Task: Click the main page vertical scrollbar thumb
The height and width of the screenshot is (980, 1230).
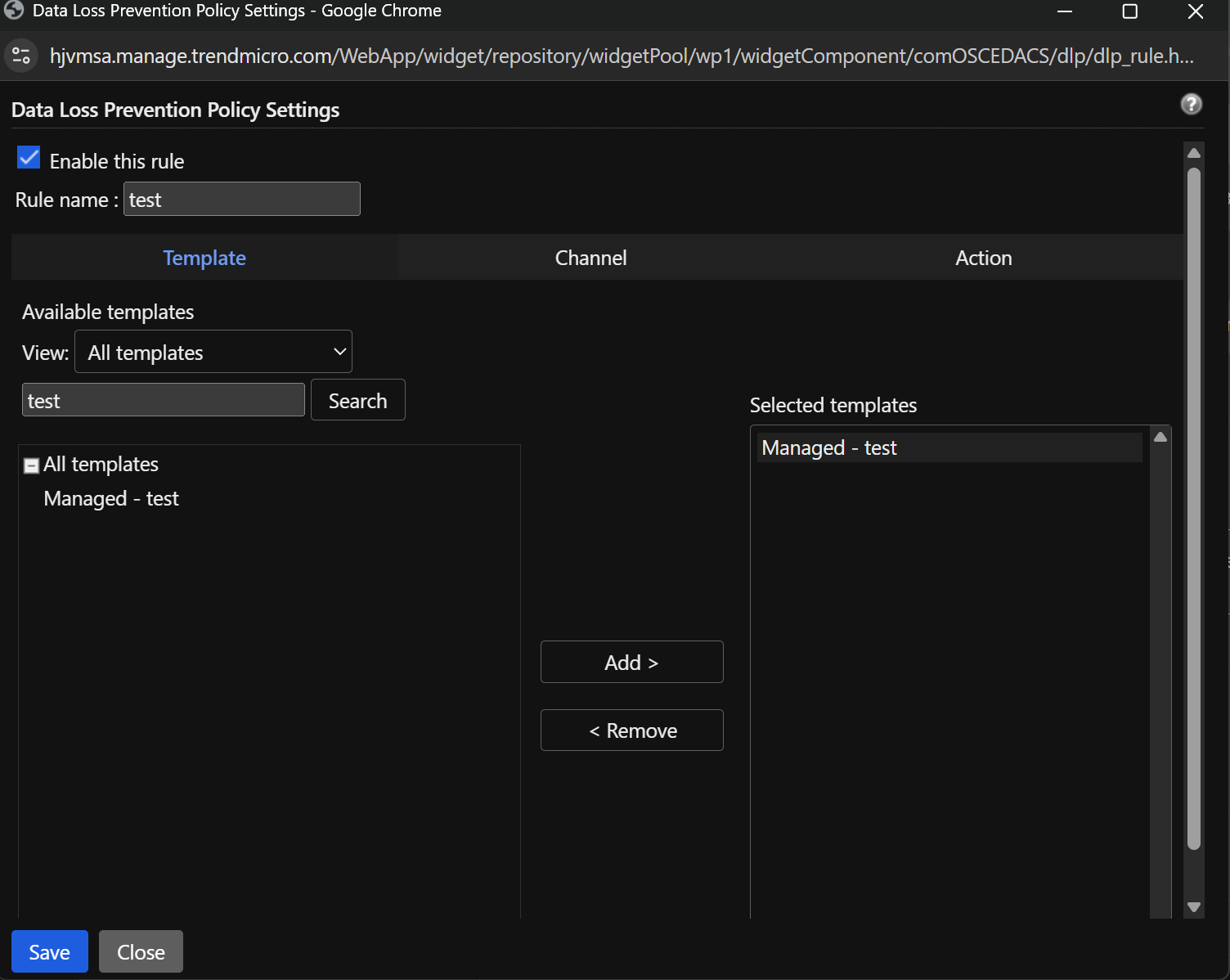Action: click(x=1194, y=507)
